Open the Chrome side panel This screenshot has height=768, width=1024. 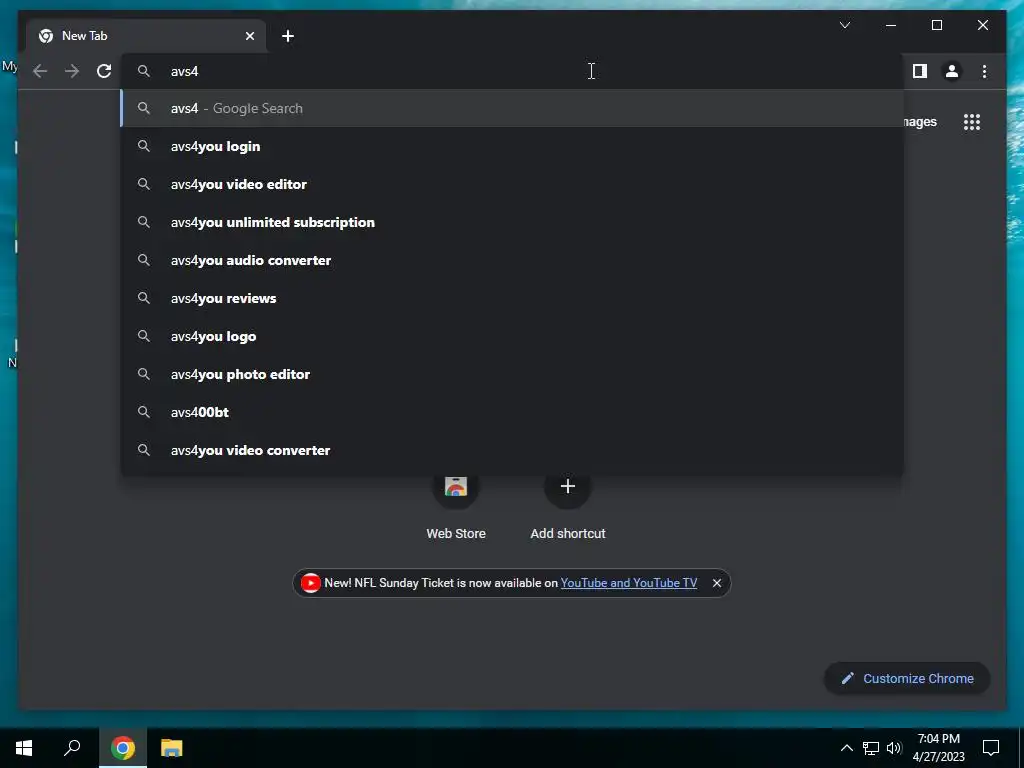click(920, 71)
